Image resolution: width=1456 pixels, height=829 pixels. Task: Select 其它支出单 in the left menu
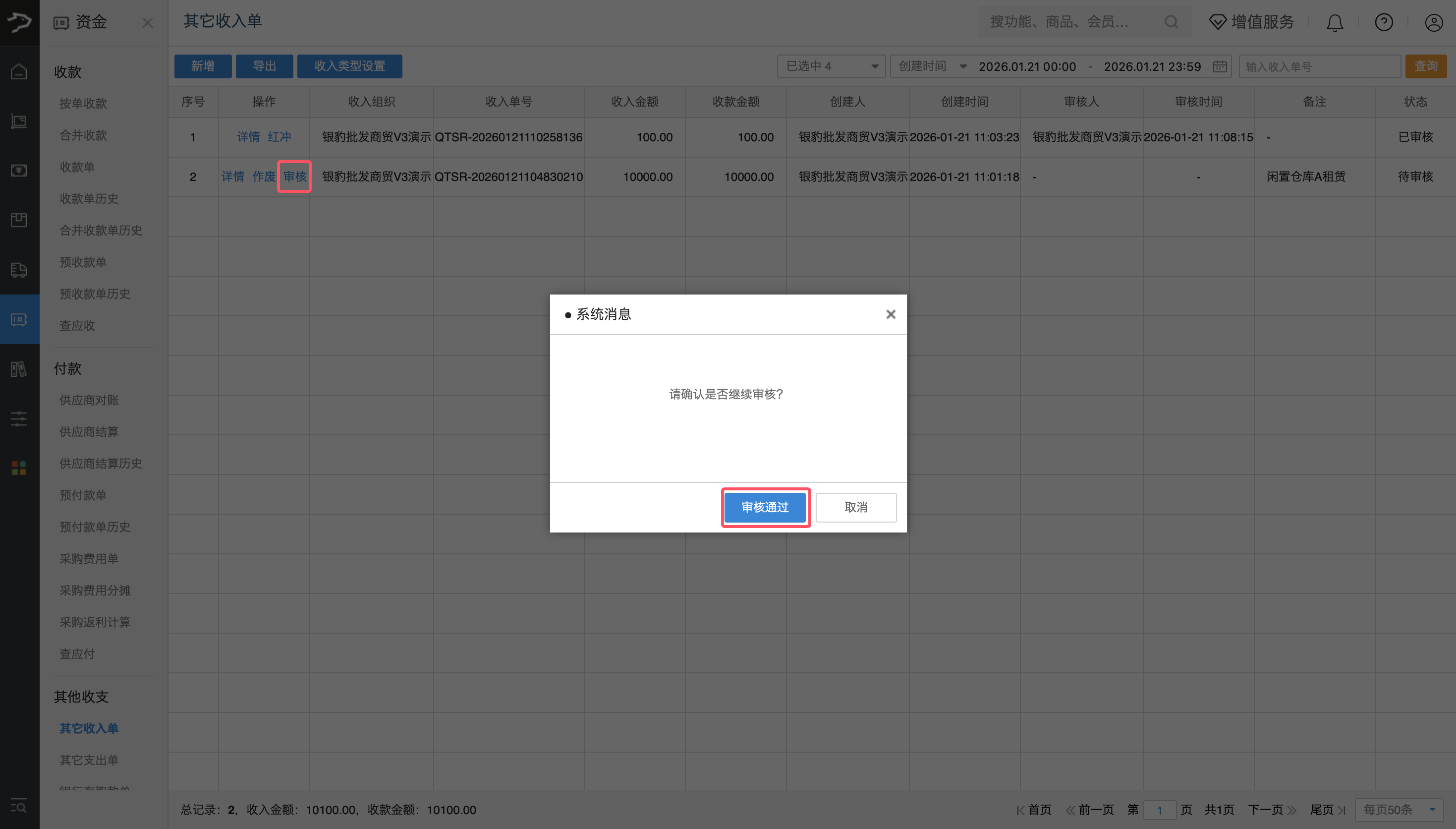pos(88,760)
